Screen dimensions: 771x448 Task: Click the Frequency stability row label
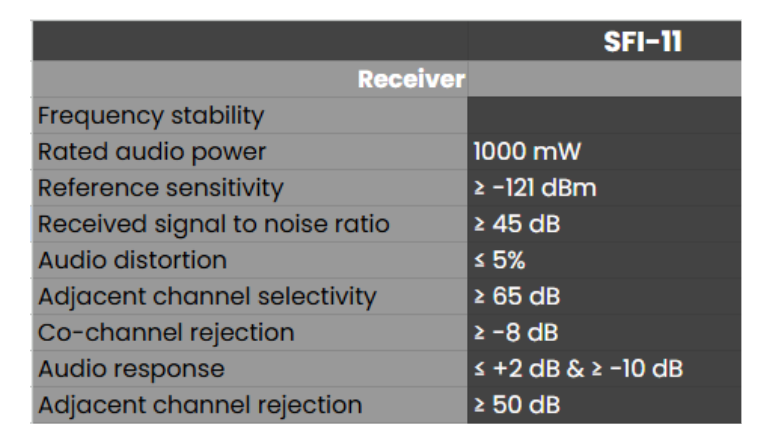[x=151, y=115]
